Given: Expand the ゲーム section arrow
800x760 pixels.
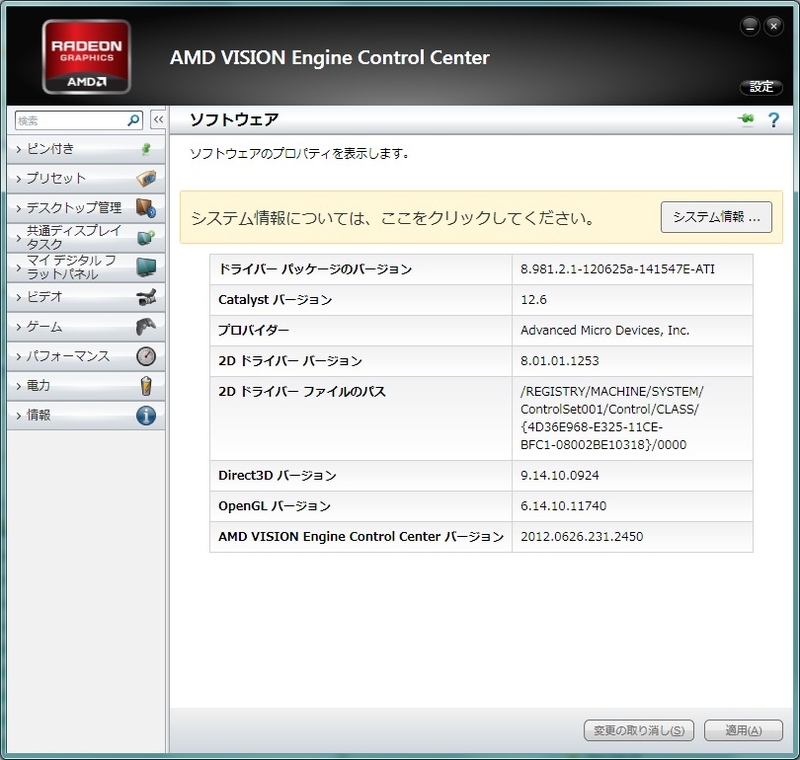Looking at the screenshot, I should 19,327.
